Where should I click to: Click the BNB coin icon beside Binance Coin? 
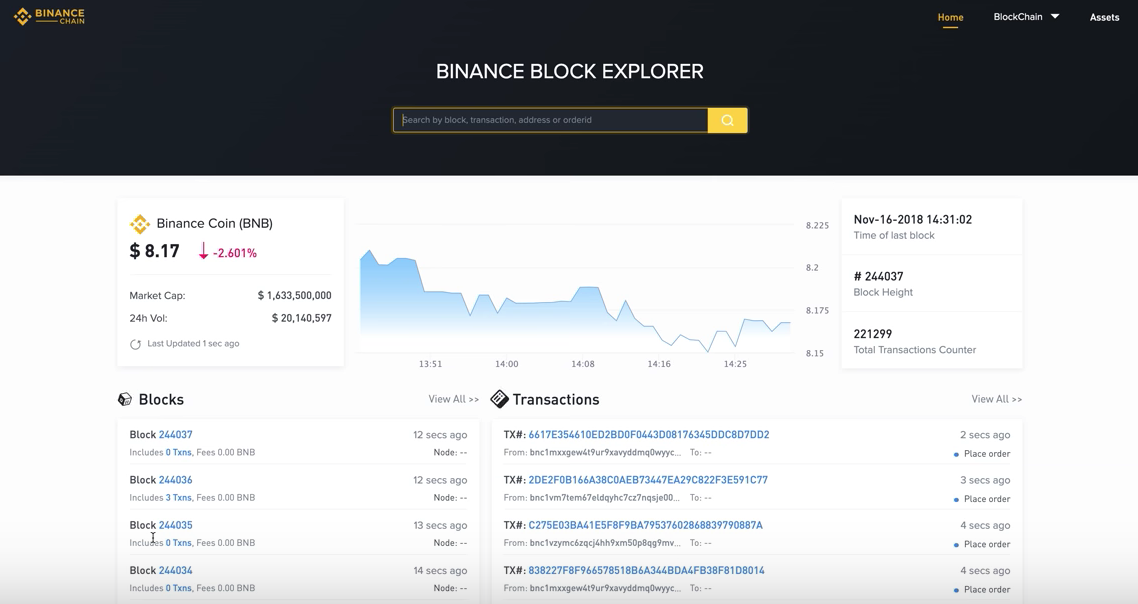[x=139, y=224]
